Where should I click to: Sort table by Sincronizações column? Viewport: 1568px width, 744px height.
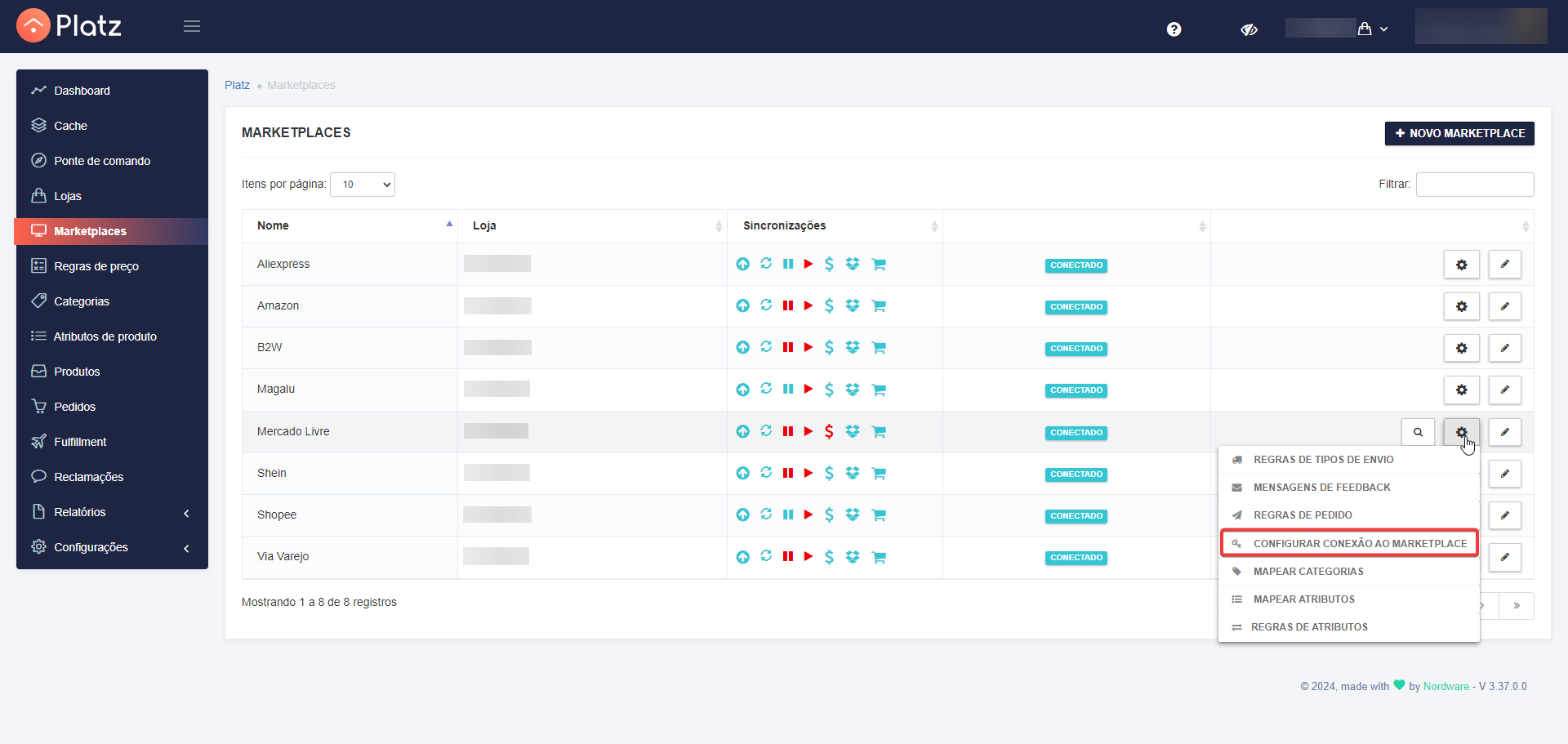pos(835,225)
